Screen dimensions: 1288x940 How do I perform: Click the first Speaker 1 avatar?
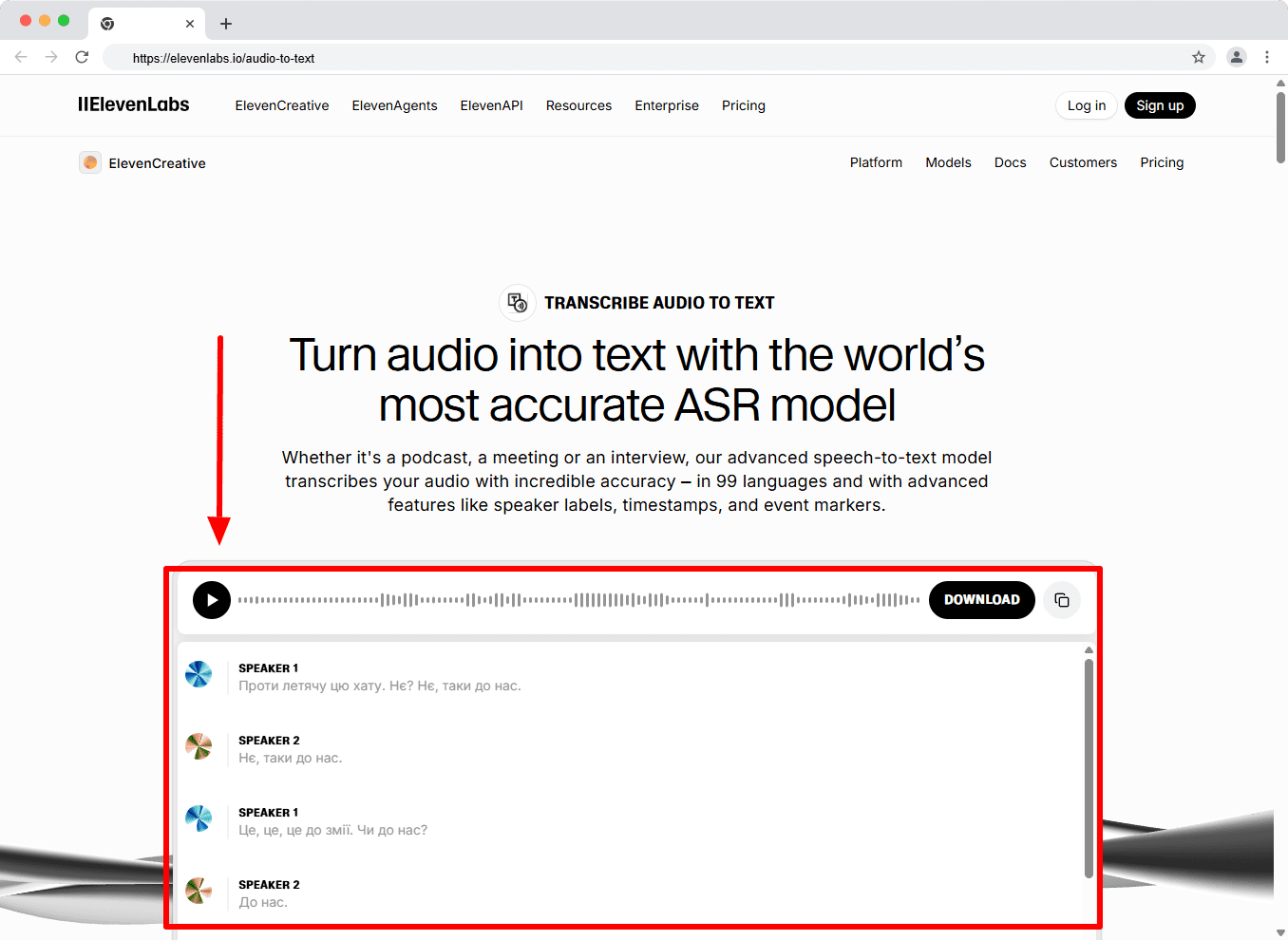[199, 674]
